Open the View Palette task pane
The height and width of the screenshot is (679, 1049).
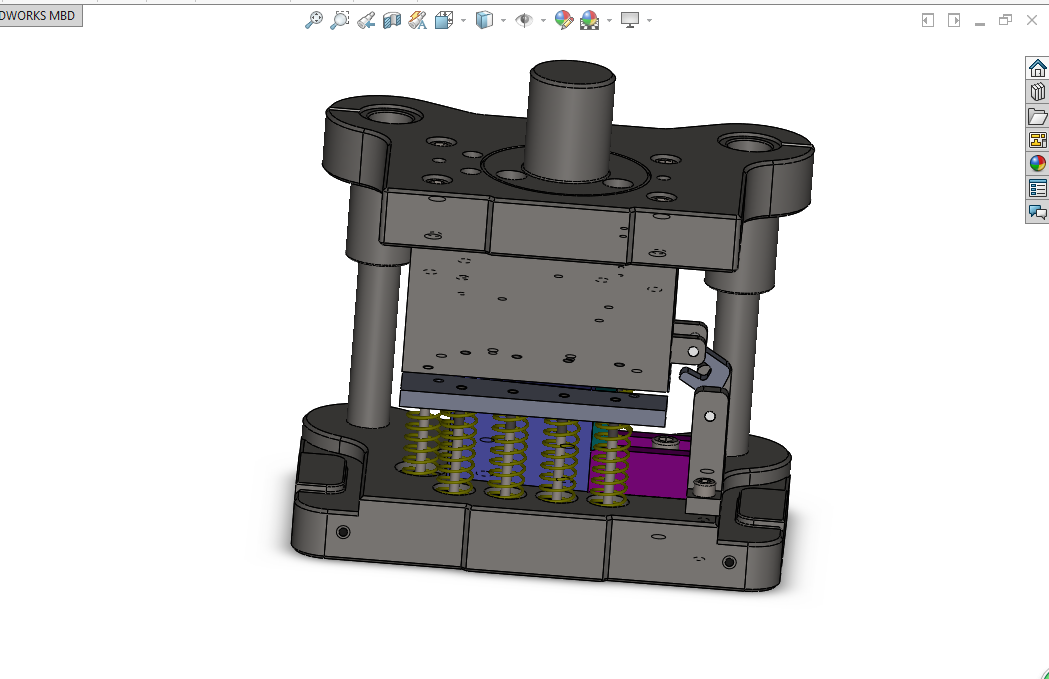click(x=1037, y=140)
